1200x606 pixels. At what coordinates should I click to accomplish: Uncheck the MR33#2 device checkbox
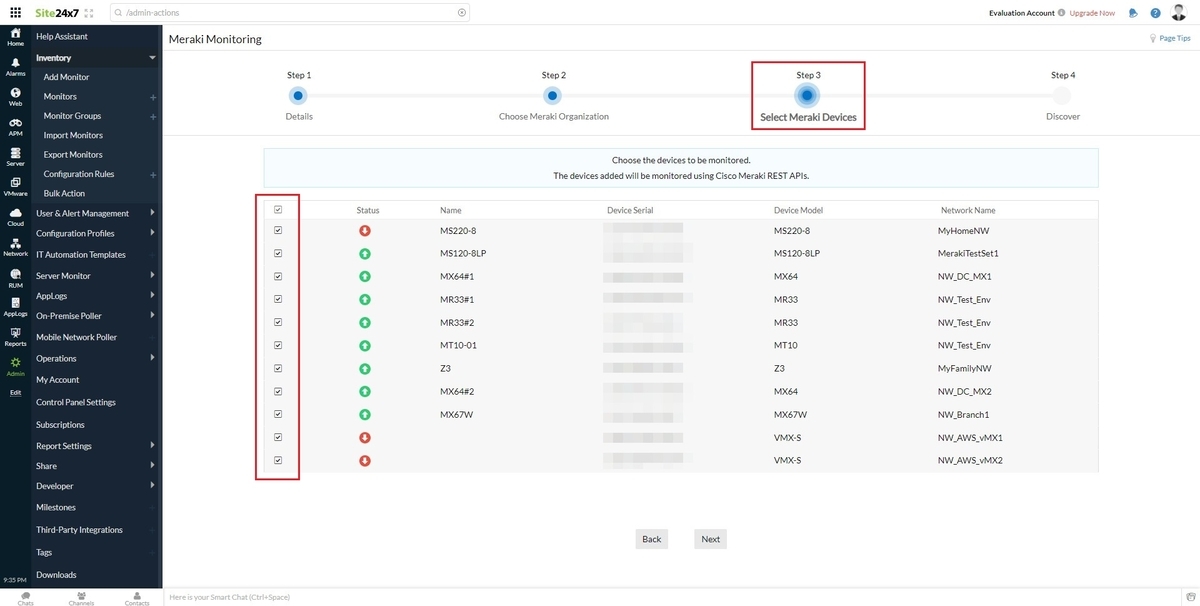[278, 323]
